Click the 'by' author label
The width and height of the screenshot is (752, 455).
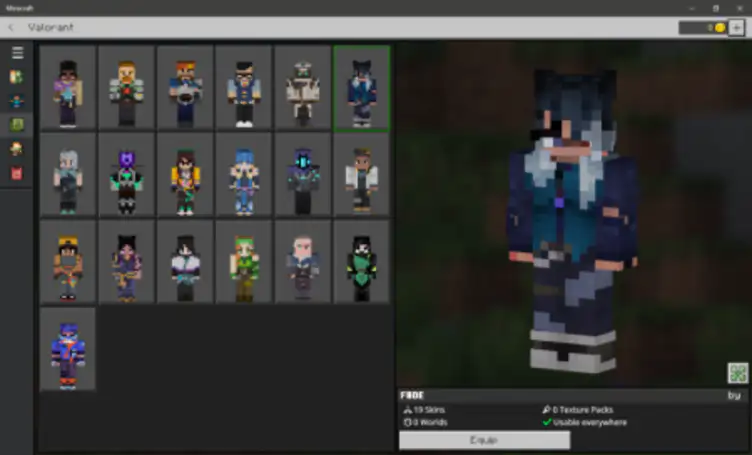[x=734, y=396]
